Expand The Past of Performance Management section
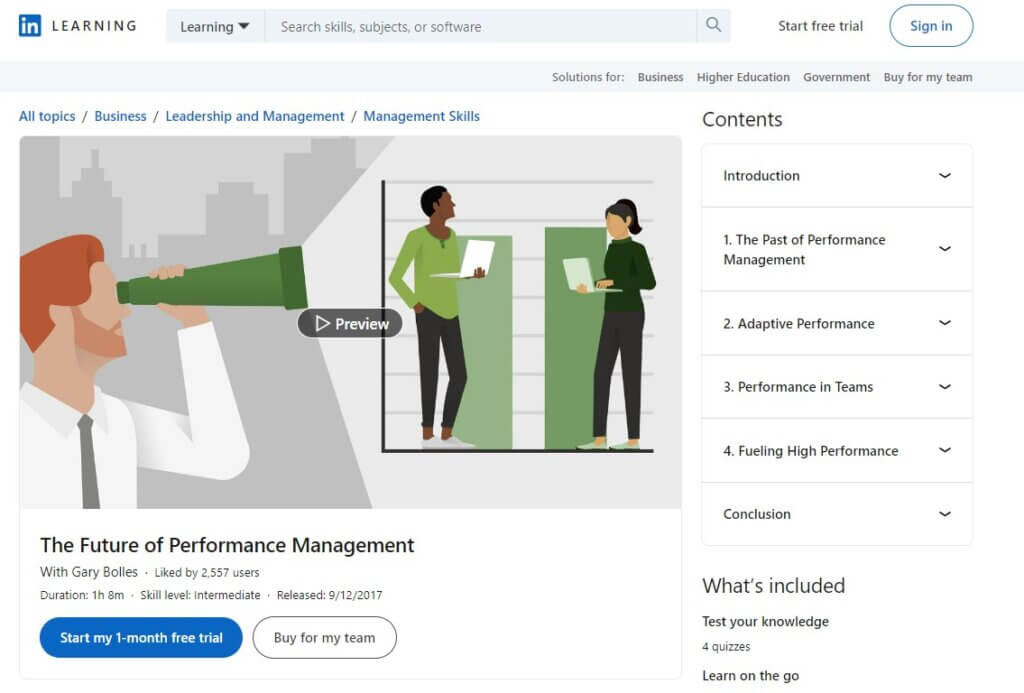The width and height of the screenshot is (1024, 693). coord(837,249)
